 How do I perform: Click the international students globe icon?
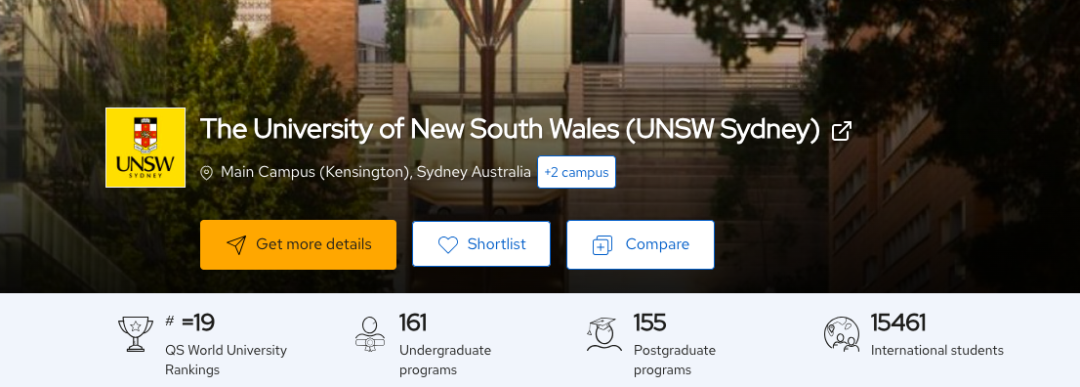842,334
